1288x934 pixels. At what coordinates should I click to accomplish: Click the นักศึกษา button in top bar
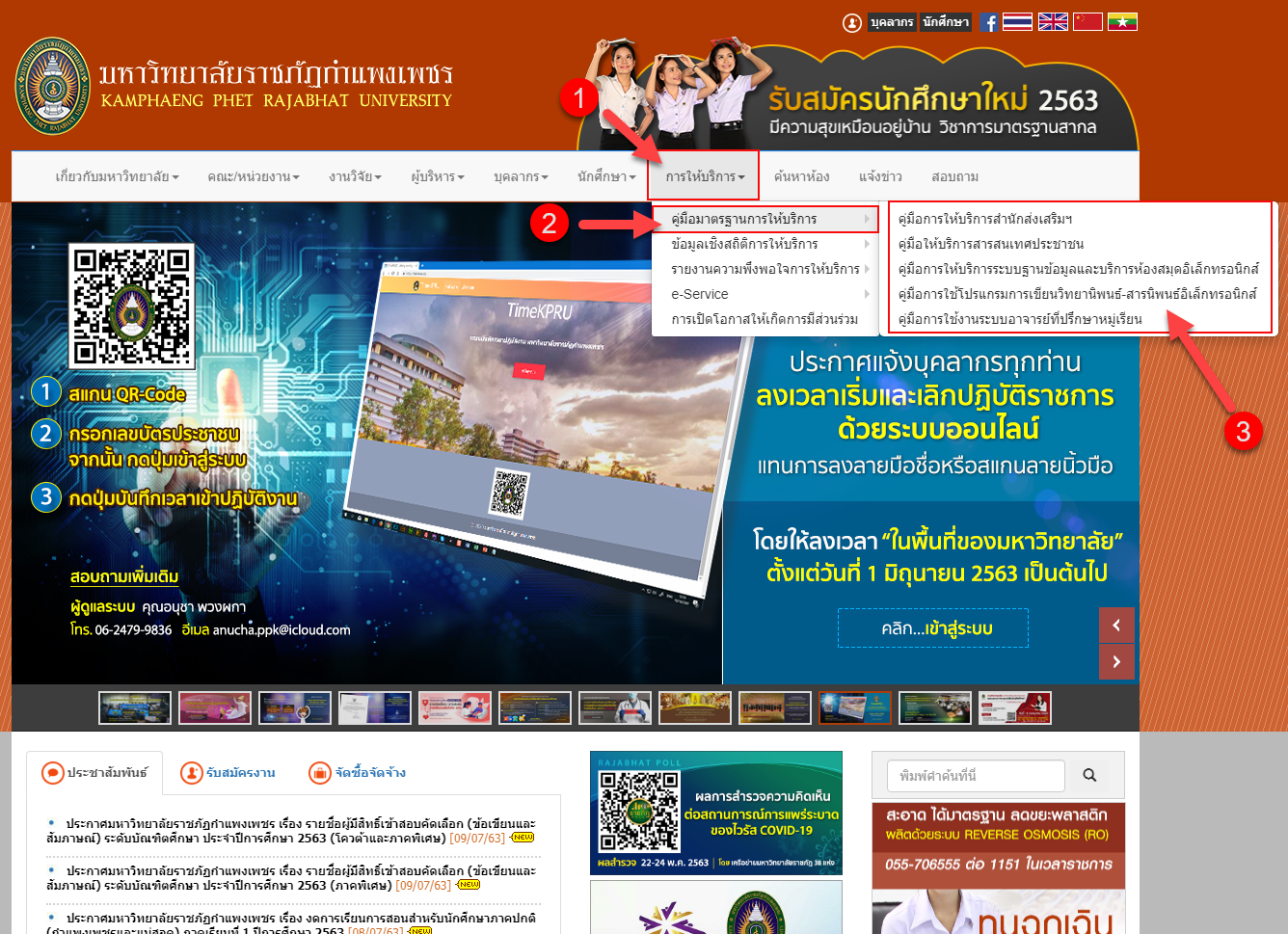pyautogui.click(x=946, y=22)
